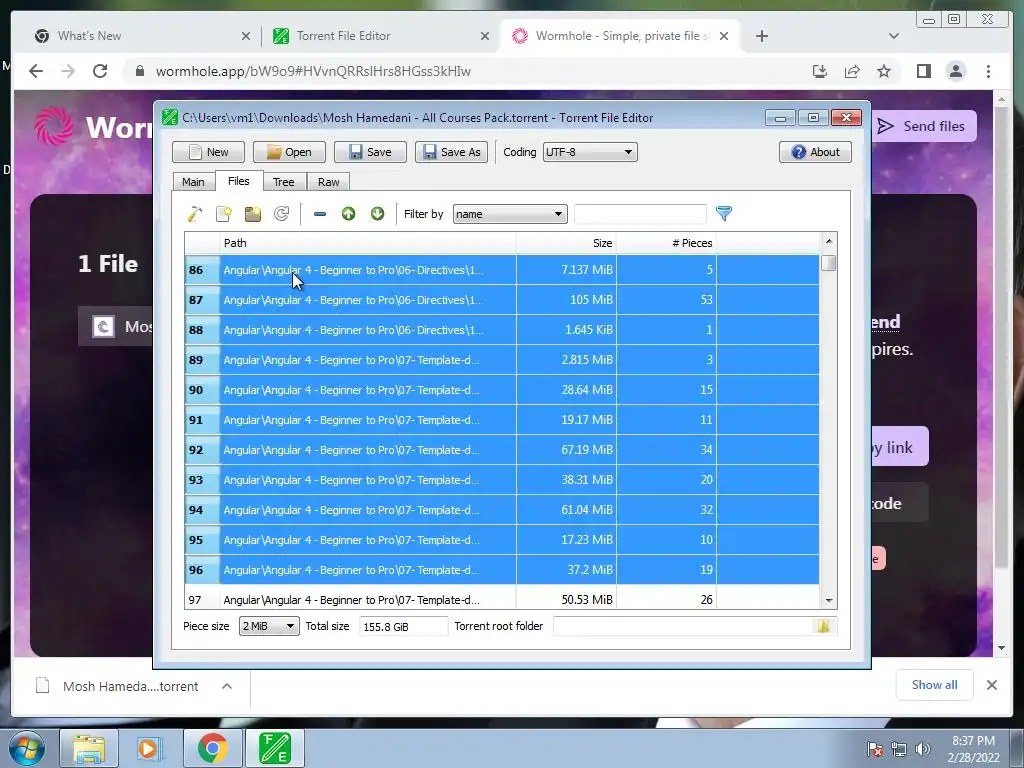1024x768 pixels.
Task: Open Chrome profile avatar menu
Action: [x=955, y=71]
